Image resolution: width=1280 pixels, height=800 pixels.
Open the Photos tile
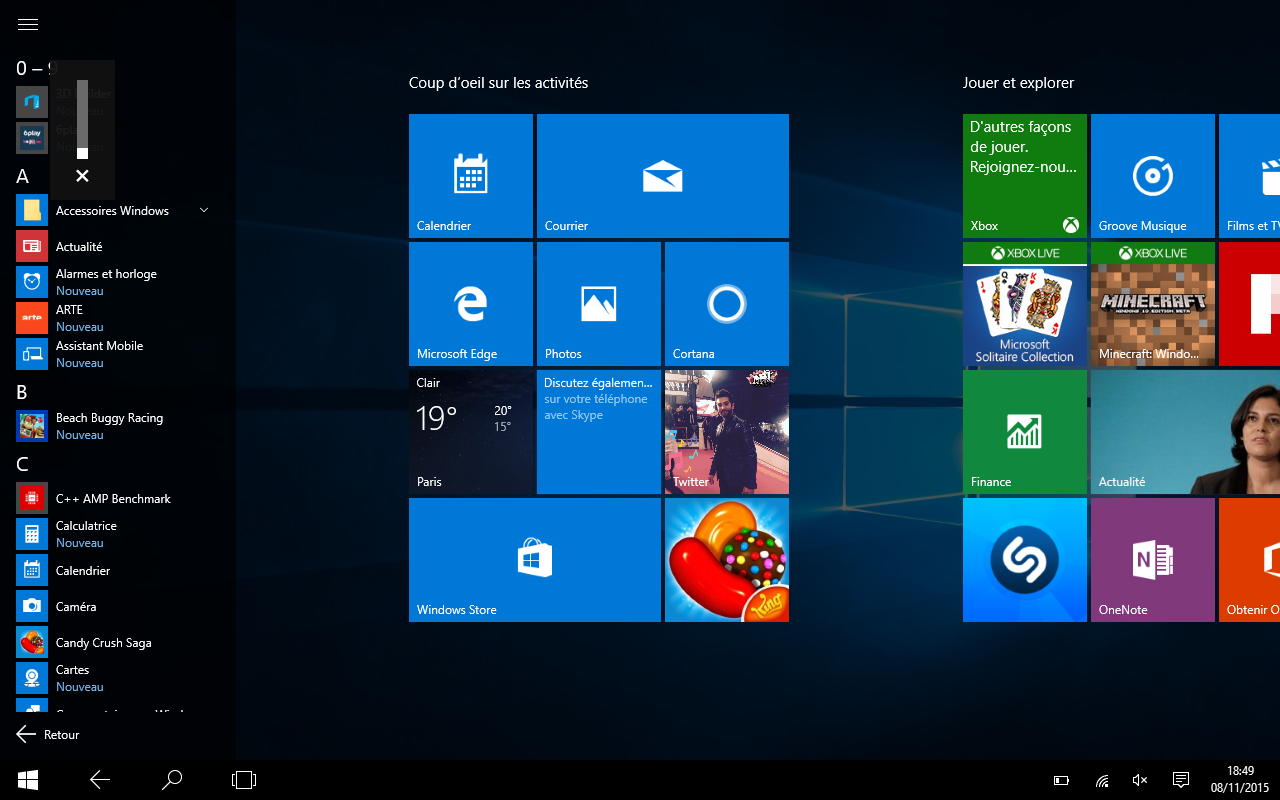(599, 304)
